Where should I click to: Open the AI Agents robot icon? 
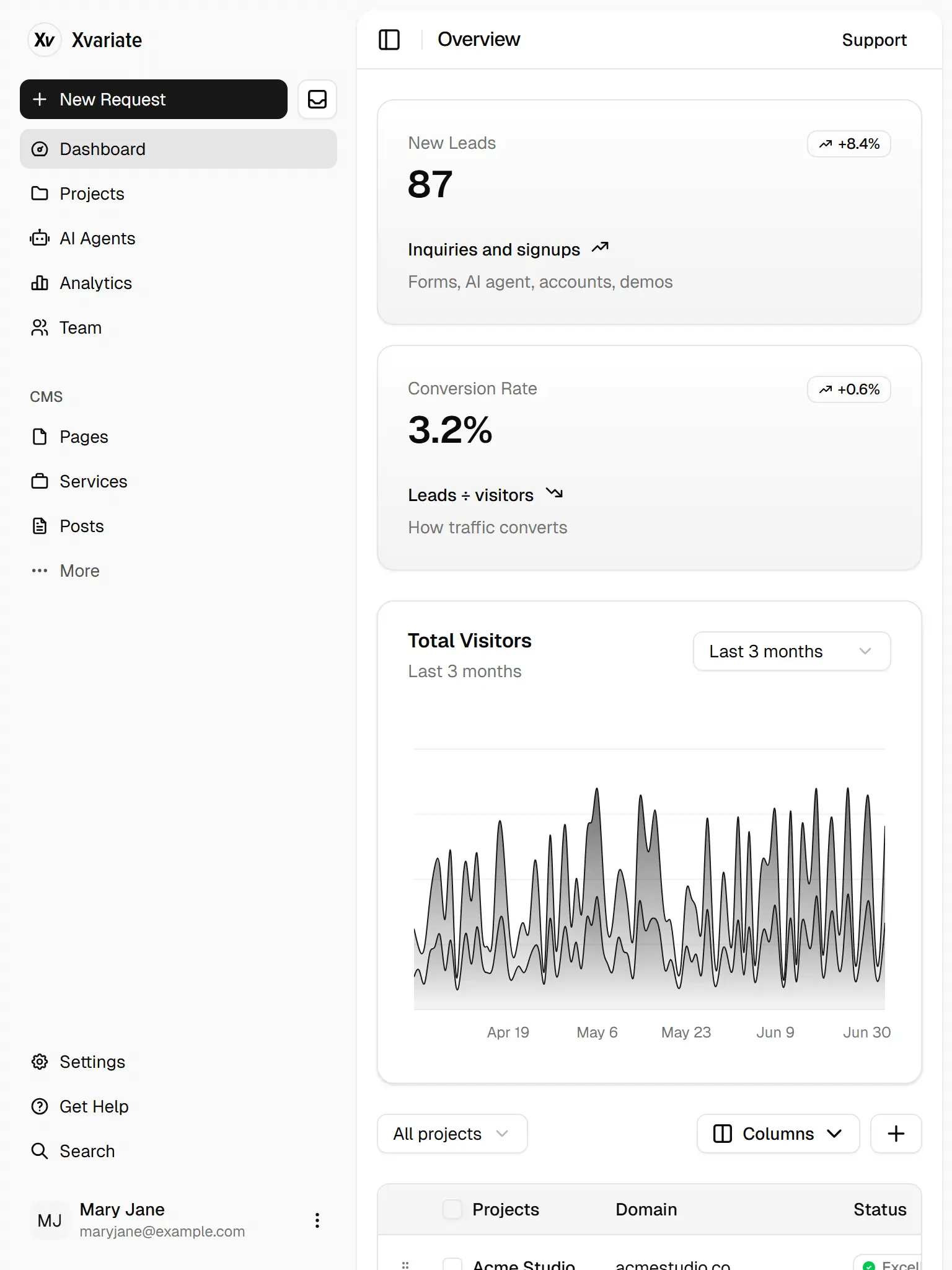coord(40,238)
